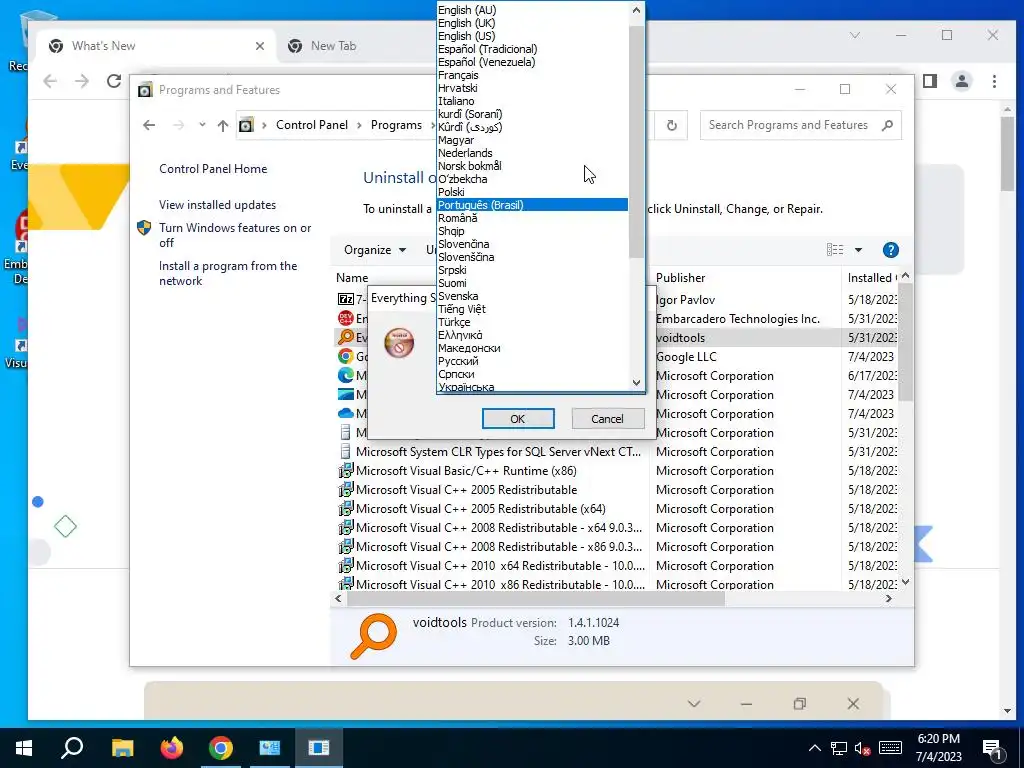This screenshot has width=1024, height=768.
Task: Switch to the What's New Chrome tab
Action: pos(157,46)
